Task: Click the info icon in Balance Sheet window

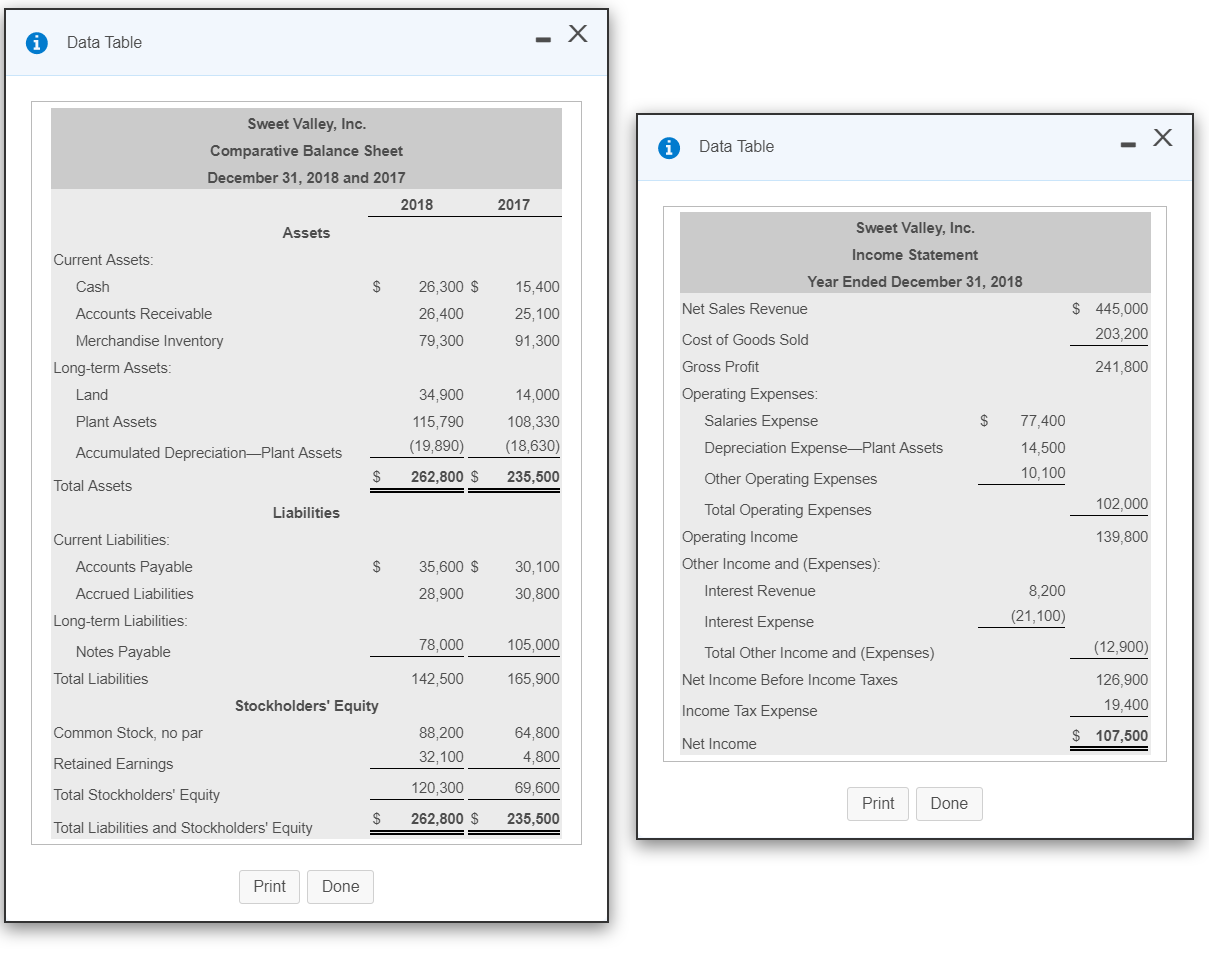Action: pos(37,42)
